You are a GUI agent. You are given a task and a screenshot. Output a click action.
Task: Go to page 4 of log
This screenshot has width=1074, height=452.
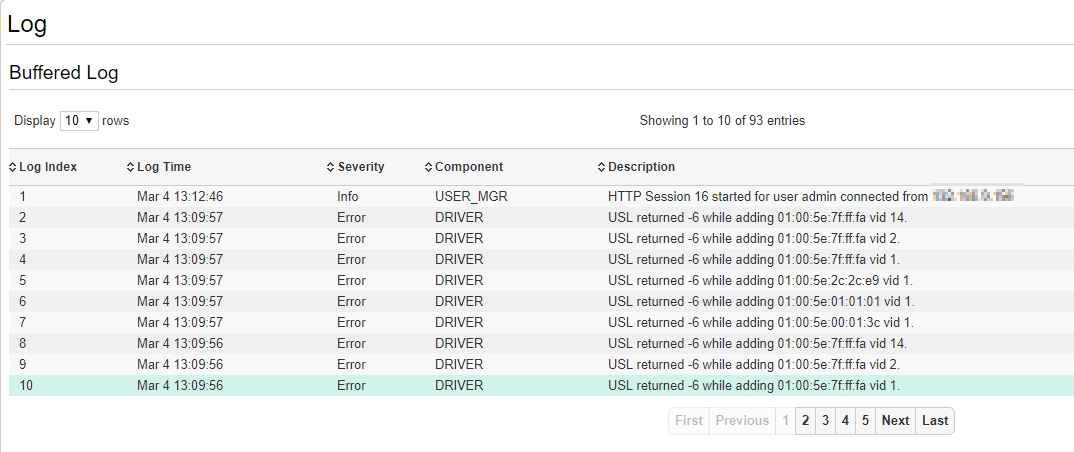846,421
